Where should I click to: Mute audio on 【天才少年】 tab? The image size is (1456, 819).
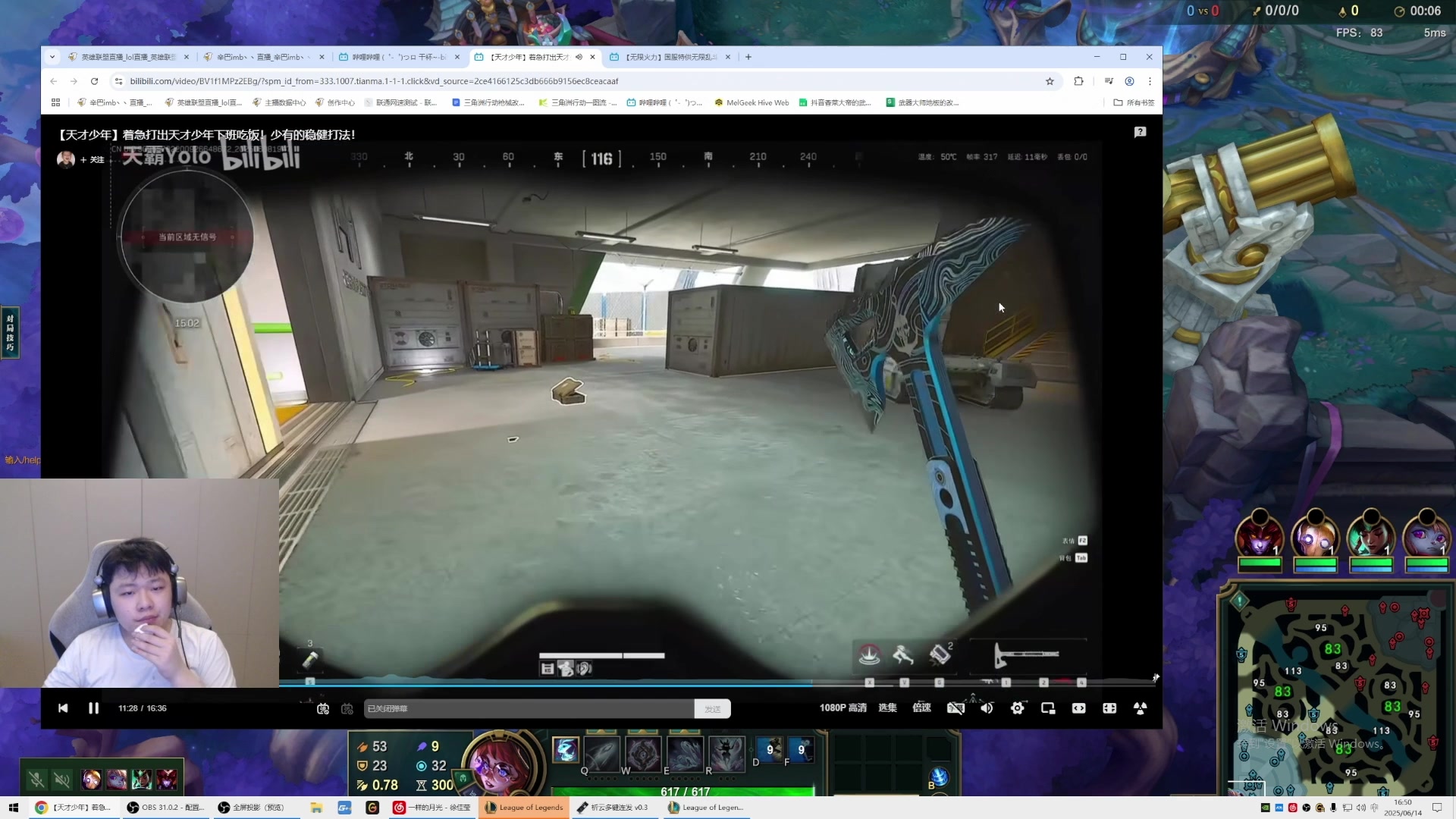pyautogui.click(x=579, y=57)
